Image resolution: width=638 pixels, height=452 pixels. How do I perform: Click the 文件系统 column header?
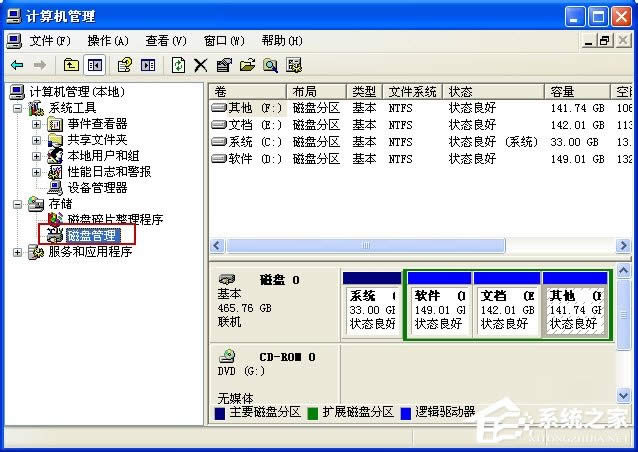[x=412, y=92]
